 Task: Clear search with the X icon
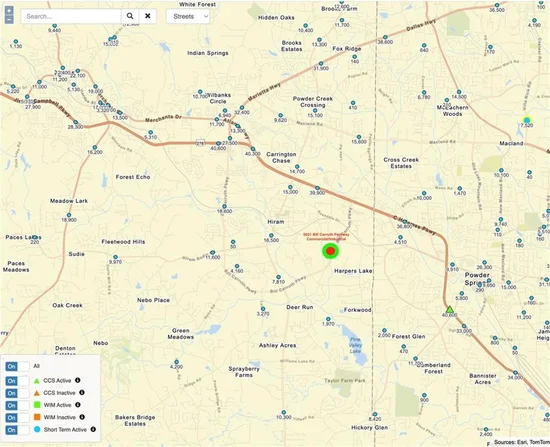(148, 16)
